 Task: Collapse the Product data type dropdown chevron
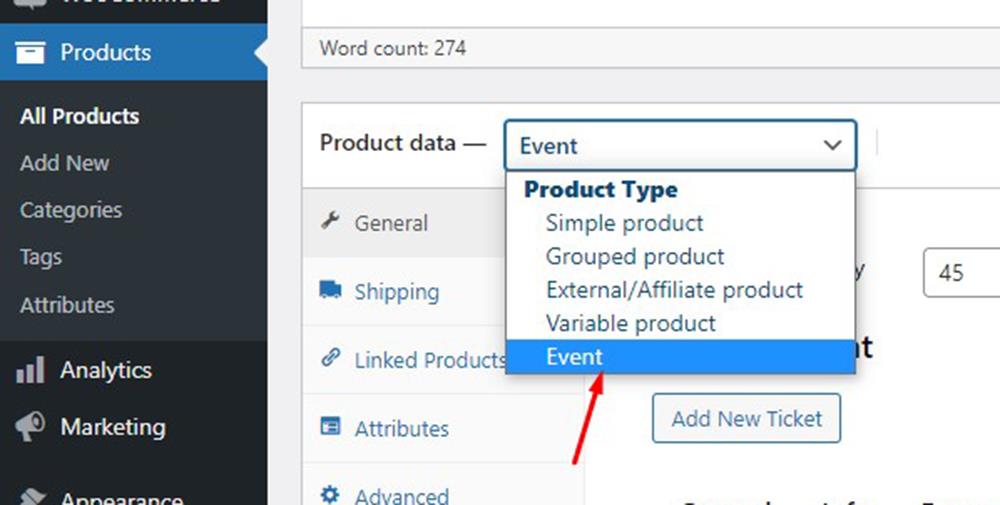tap(832, 145)
